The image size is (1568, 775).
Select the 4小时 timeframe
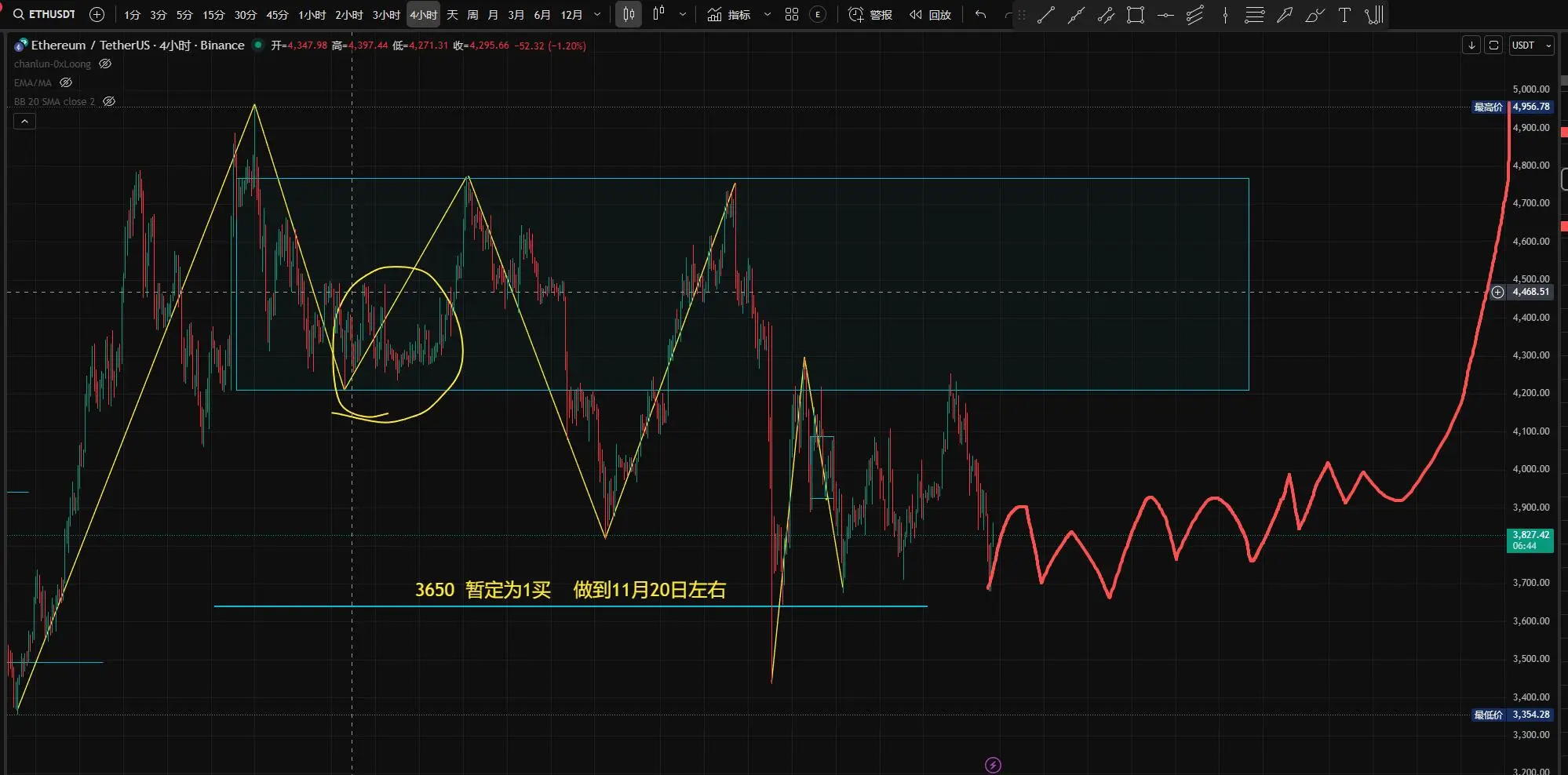(x=424, y=15)
